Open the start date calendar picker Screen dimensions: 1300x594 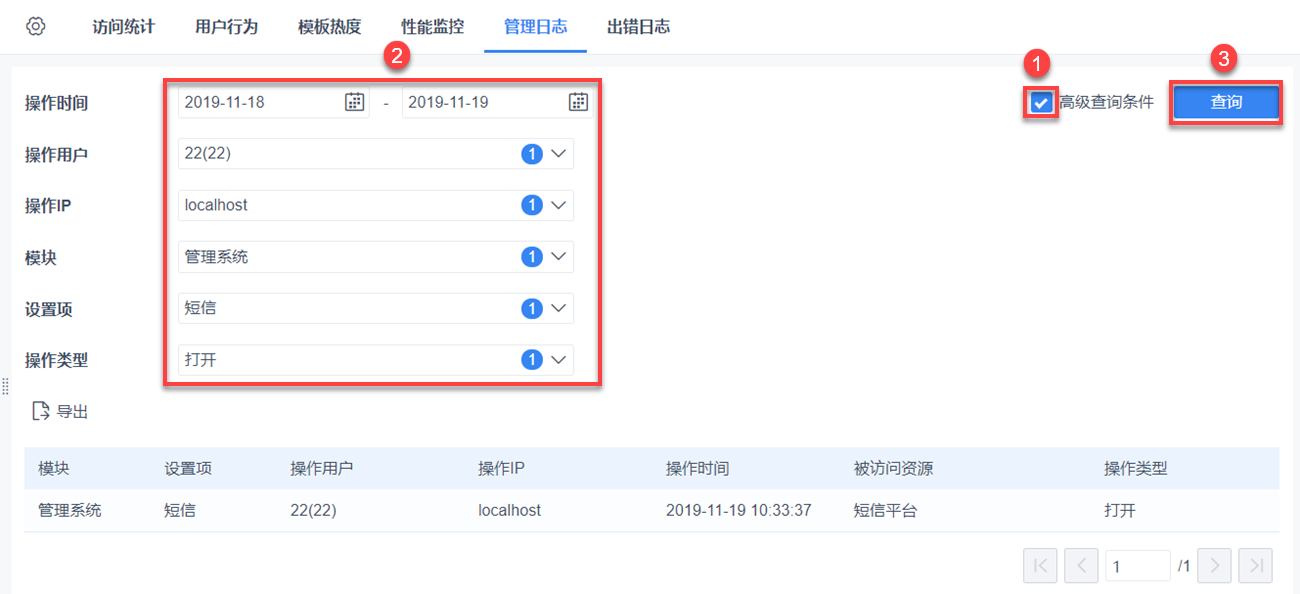pos(355,101)
